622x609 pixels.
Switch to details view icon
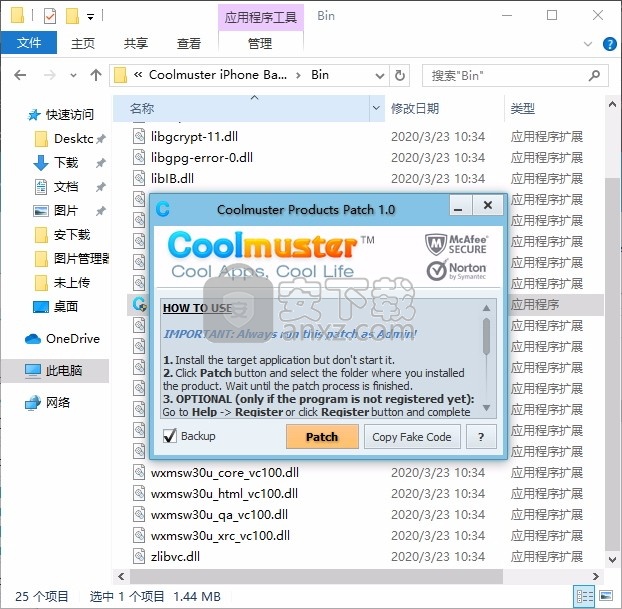point(584,596)
